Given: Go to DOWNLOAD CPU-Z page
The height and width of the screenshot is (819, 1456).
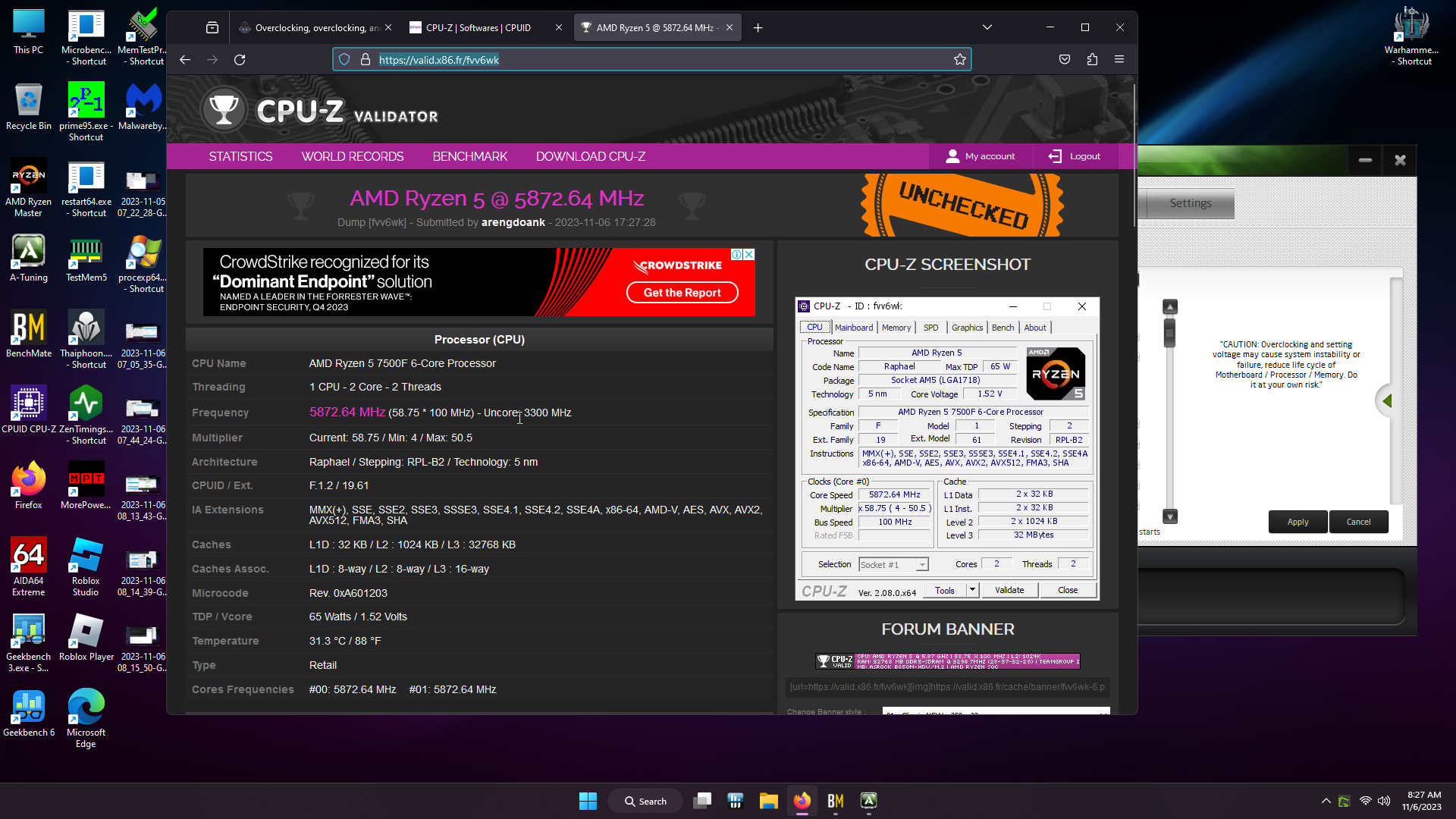Looking at the screenshot, I should 591,156.
